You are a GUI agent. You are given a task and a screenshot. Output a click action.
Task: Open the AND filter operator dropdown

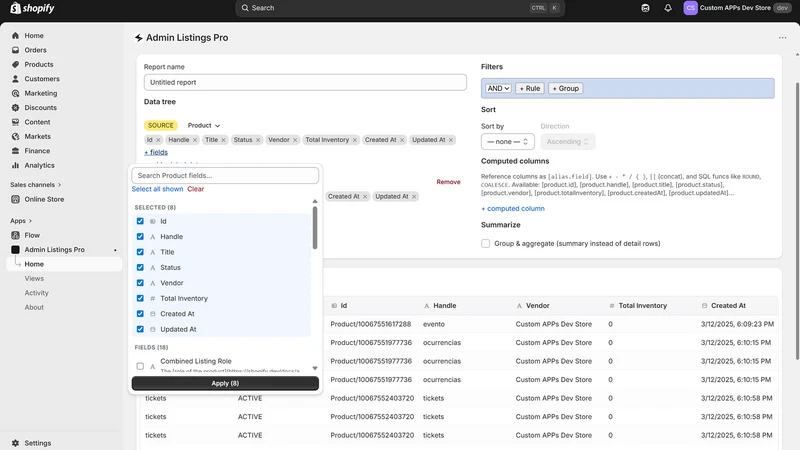497,88
